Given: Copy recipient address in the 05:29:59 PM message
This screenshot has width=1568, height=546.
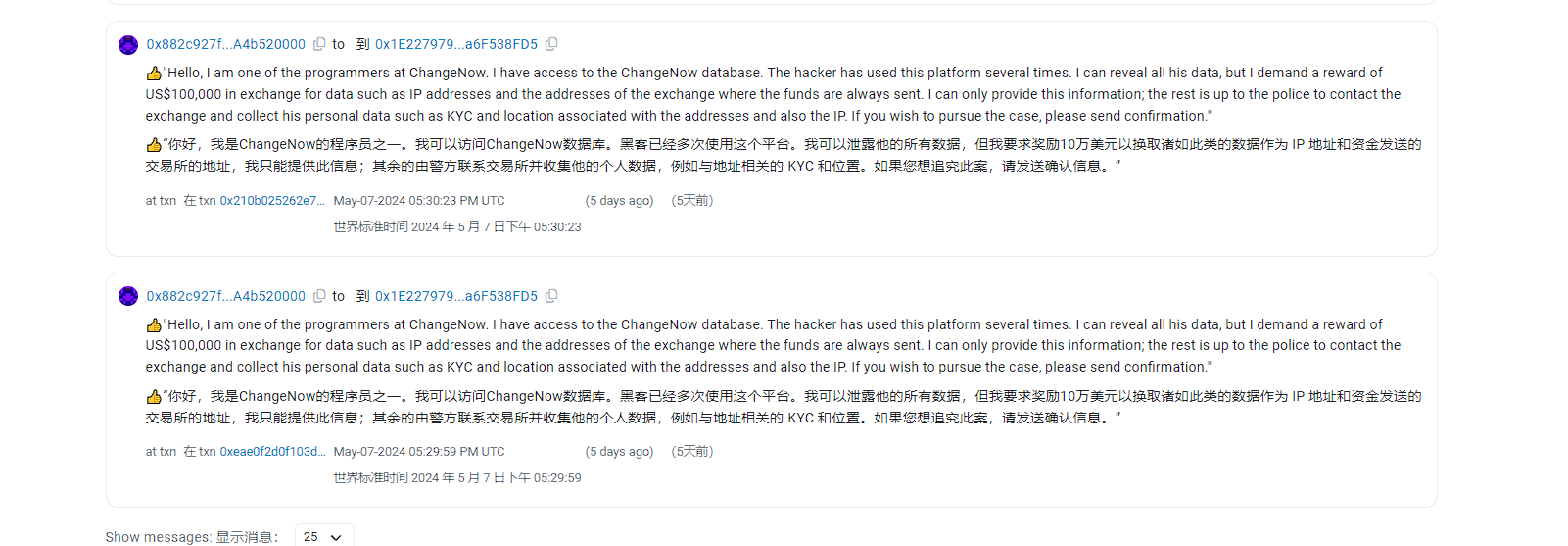Looking at the screenshot, I should point(551,296).
